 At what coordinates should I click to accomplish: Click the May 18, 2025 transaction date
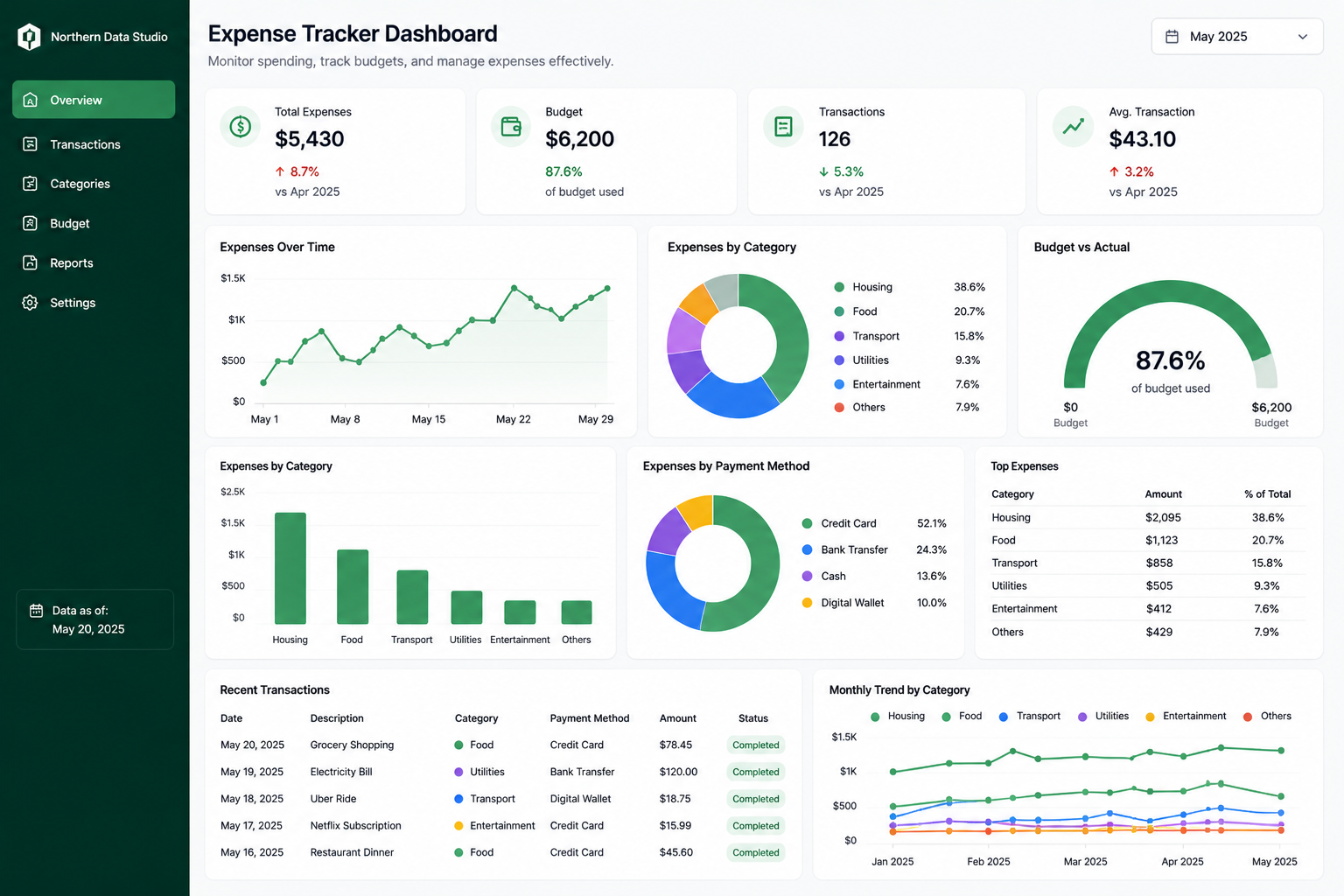[x=252, y=799]
